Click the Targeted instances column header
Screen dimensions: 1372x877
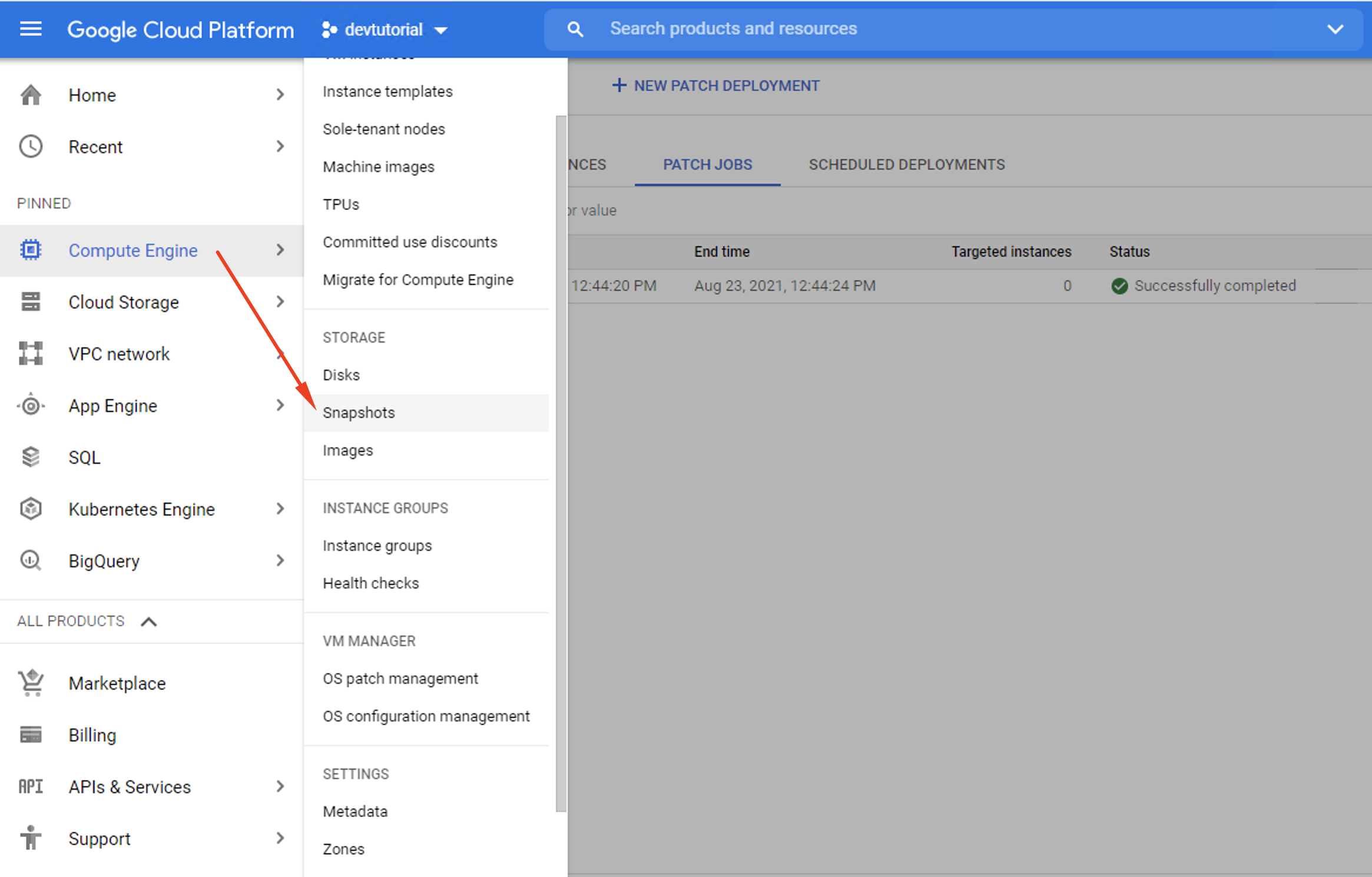point(1011,252)
